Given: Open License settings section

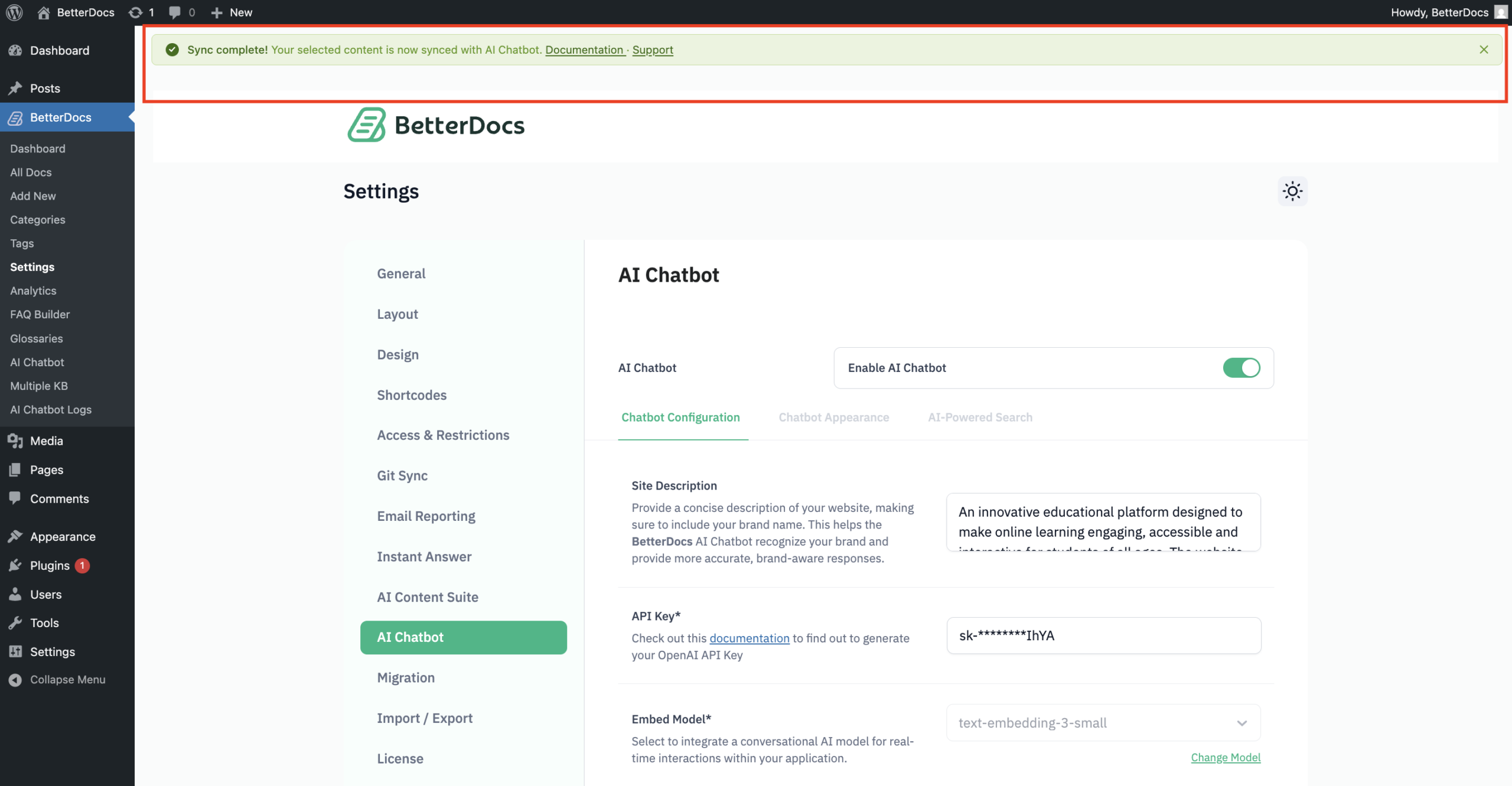Looking at the screenshot, I should (400, 758).
